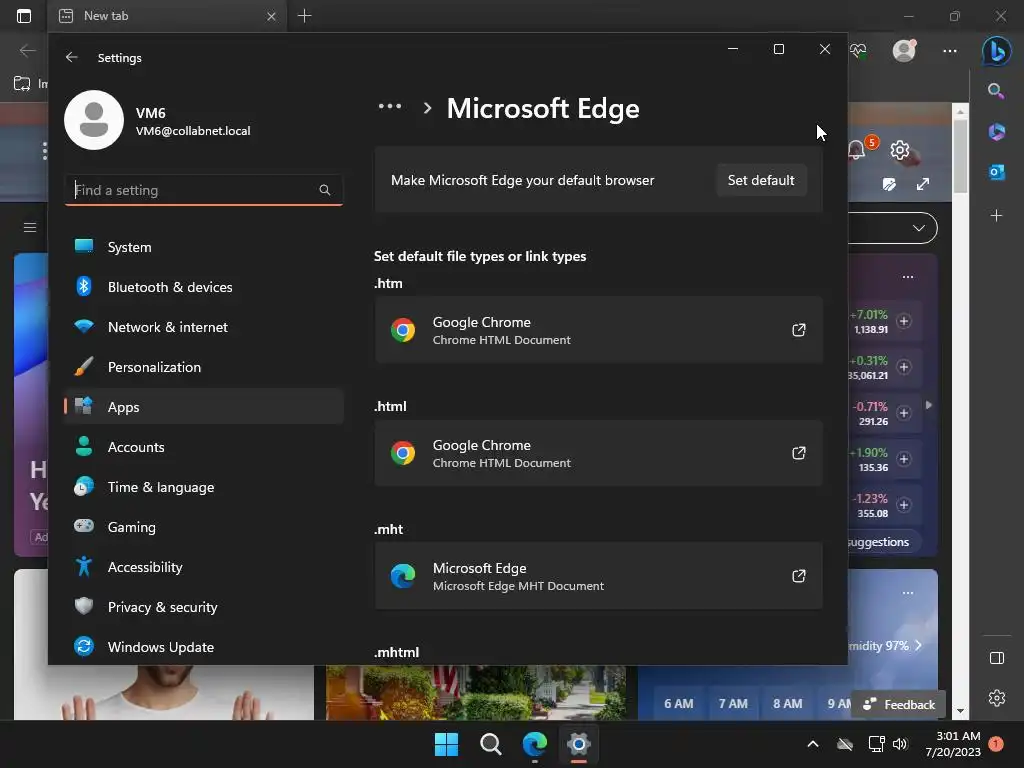Image resolution: width=1024 pixels, height=768 pixels.
Task: Open Personalization settings
Action: point(204,366)
